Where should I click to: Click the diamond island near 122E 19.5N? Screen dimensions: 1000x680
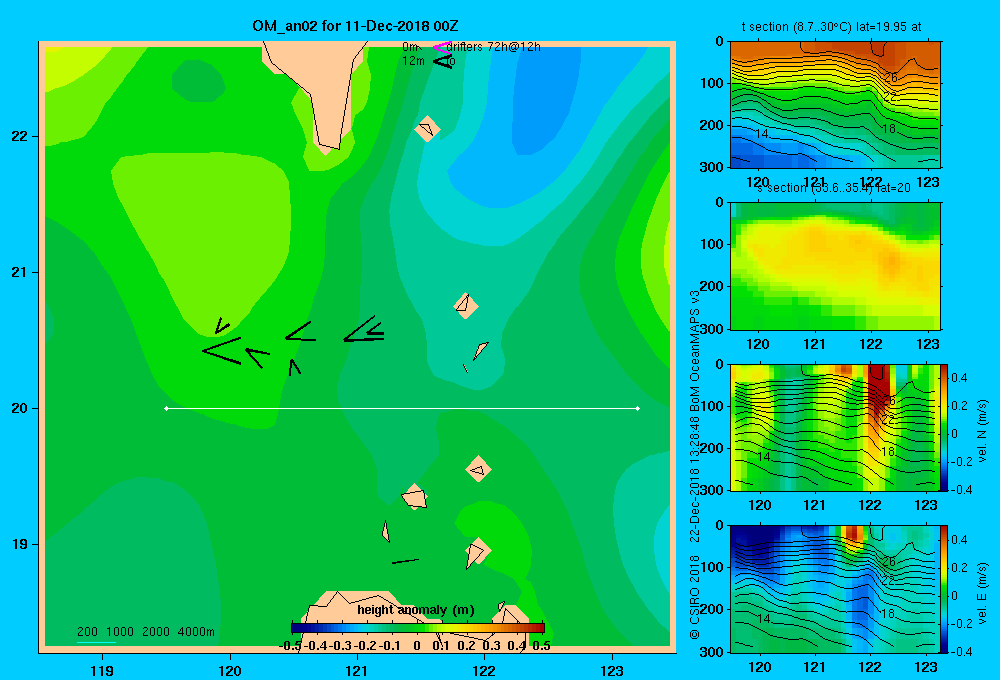pyautogui.click(x=478, y=469)
